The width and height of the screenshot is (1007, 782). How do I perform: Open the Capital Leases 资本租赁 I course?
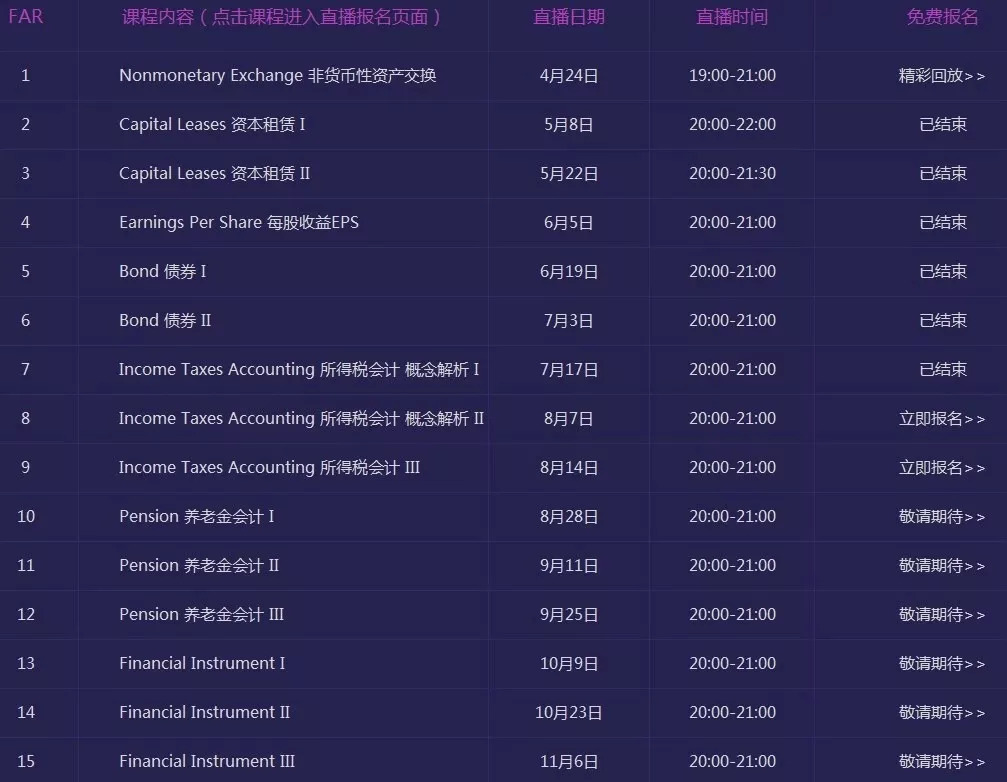pos(214,124)
